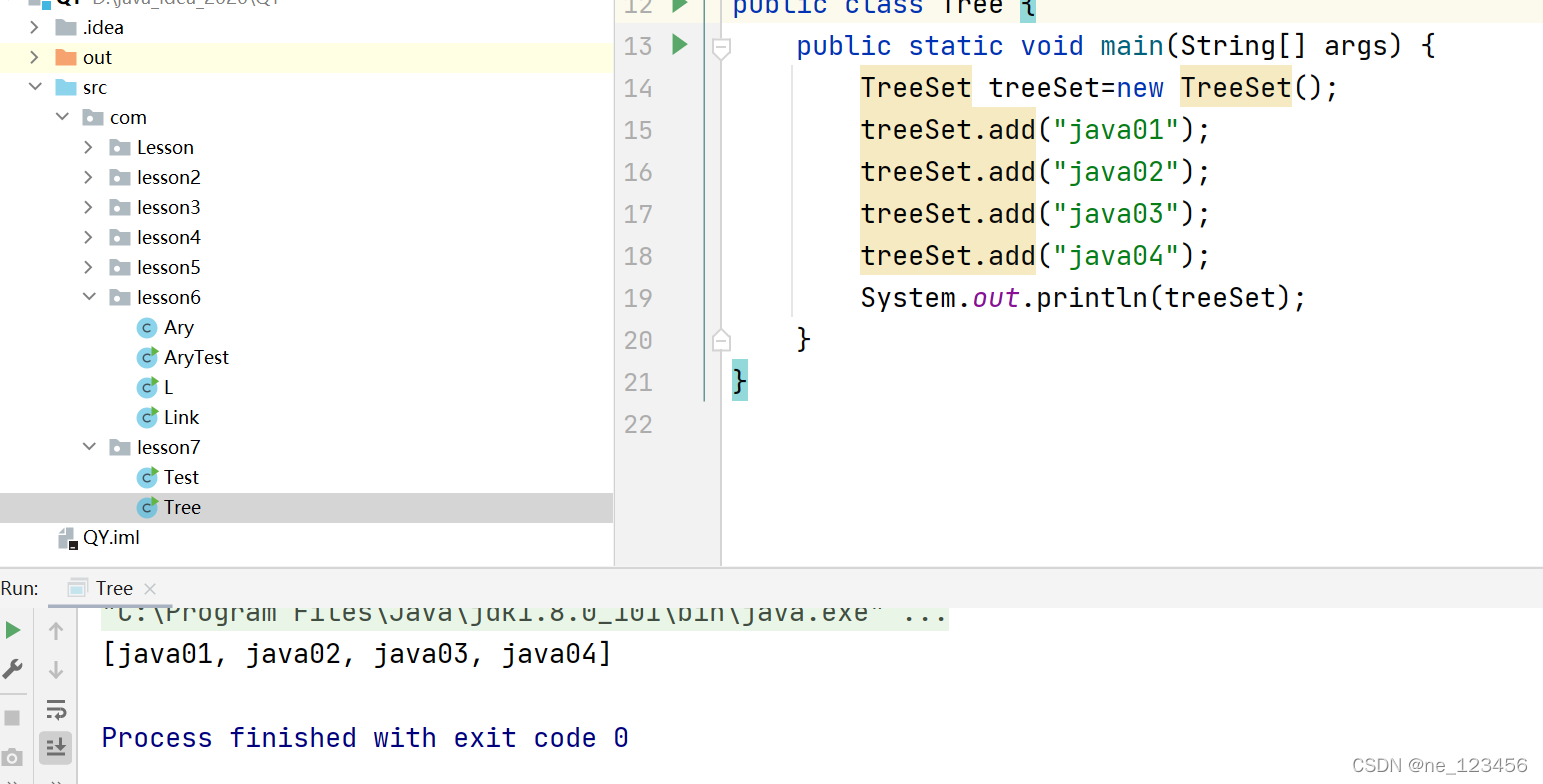
Task: Open the AryTest class
Action: 196,357
